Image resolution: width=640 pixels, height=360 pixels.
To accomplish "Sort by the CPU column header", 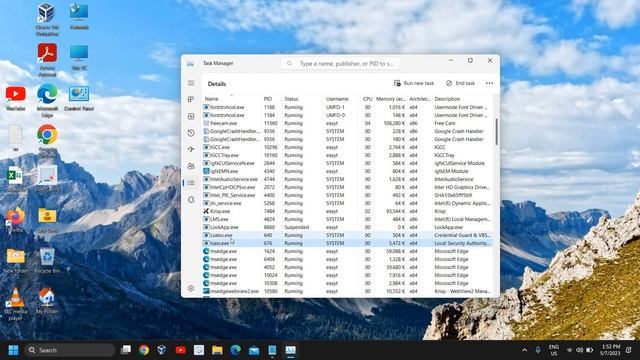I will [x=367, y=99].
